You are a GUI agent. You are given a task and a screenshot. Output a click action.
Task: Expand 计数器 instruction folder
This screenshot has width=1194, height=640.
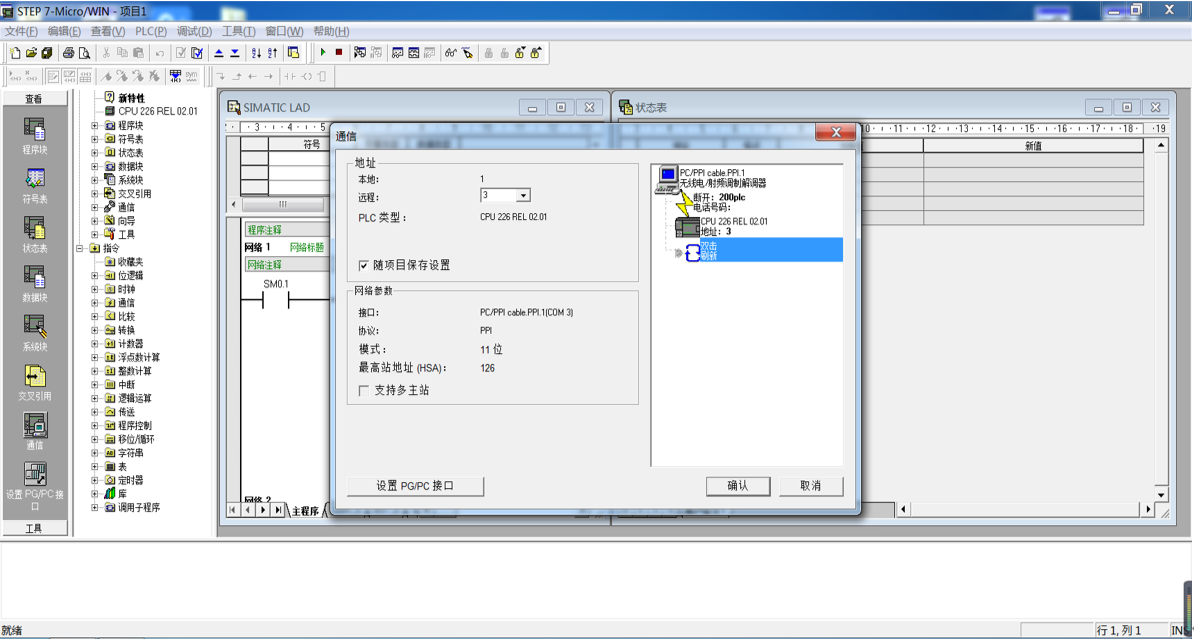tap(95, 344)
